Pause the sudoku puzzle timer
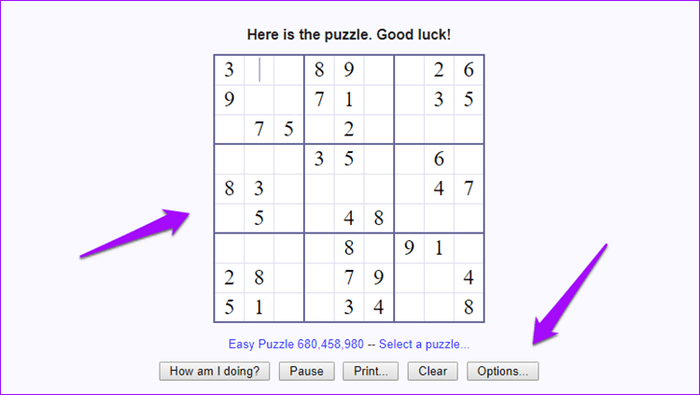Image resolution: width=700 pixels, height=395 pixels. pyautogui.click(x=306, y=371)
